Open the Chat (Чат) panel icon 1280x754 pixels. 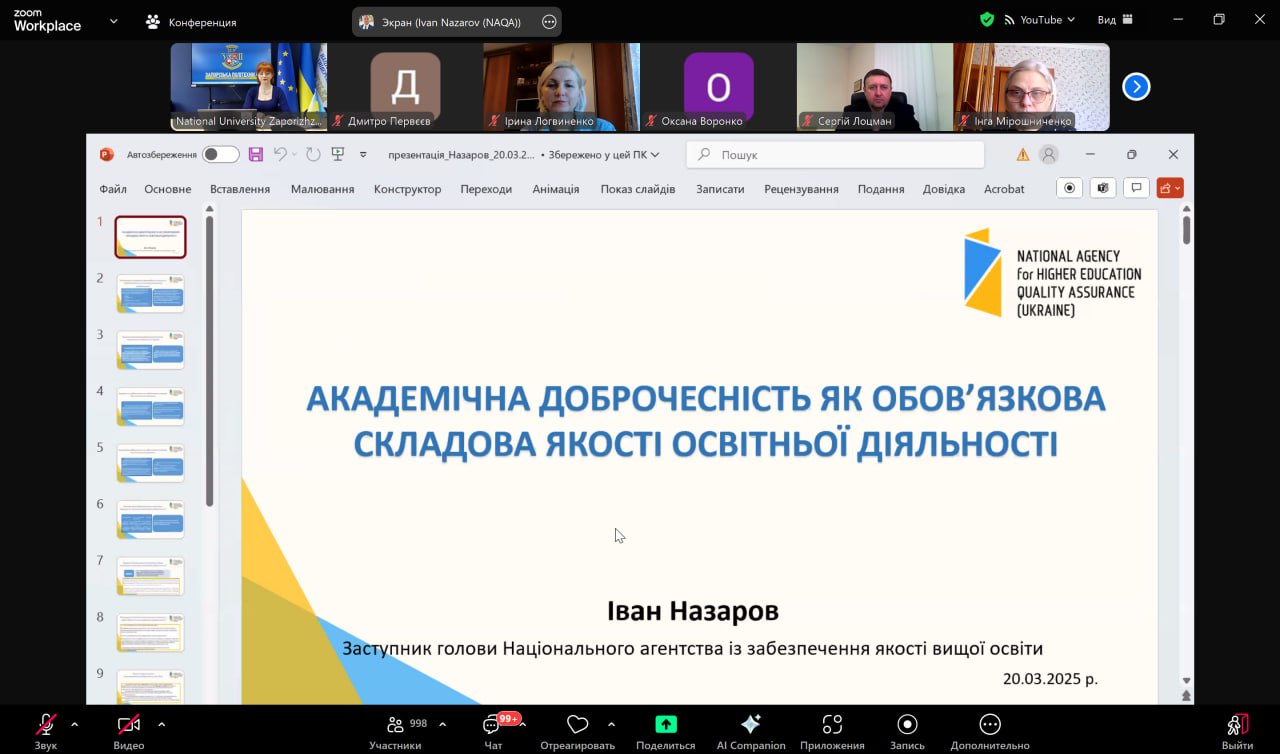[x=492, y=725]
